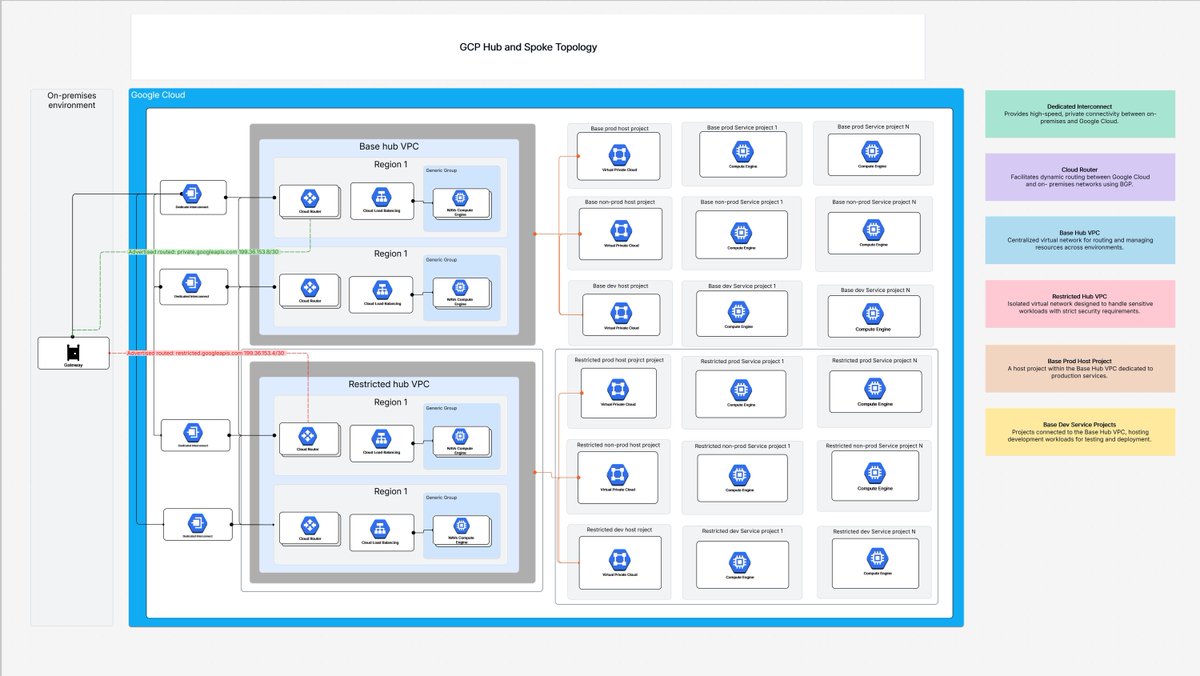
Task: Select the Restricted hub VPC heading
Action: (x=389, y=384)
